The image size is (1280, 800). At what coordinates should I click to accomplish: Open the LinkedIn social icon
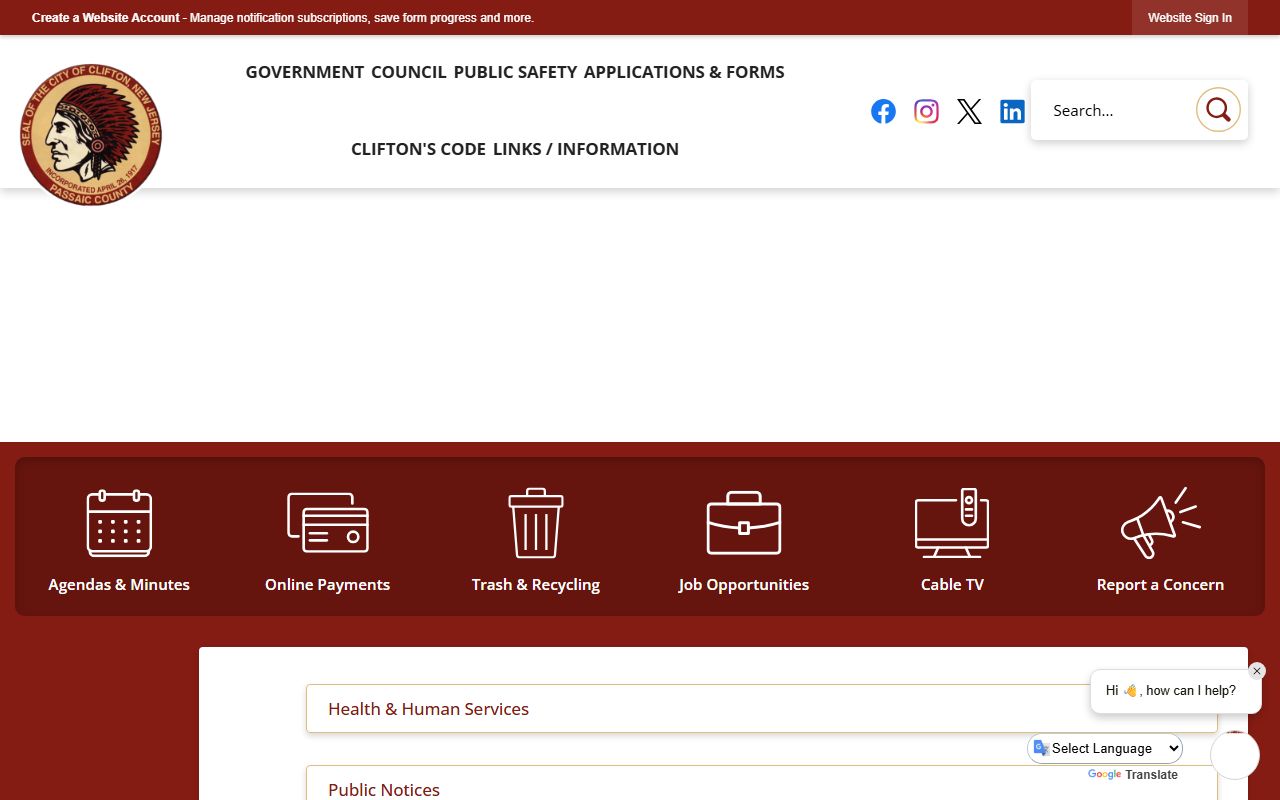coord(1012,111)
